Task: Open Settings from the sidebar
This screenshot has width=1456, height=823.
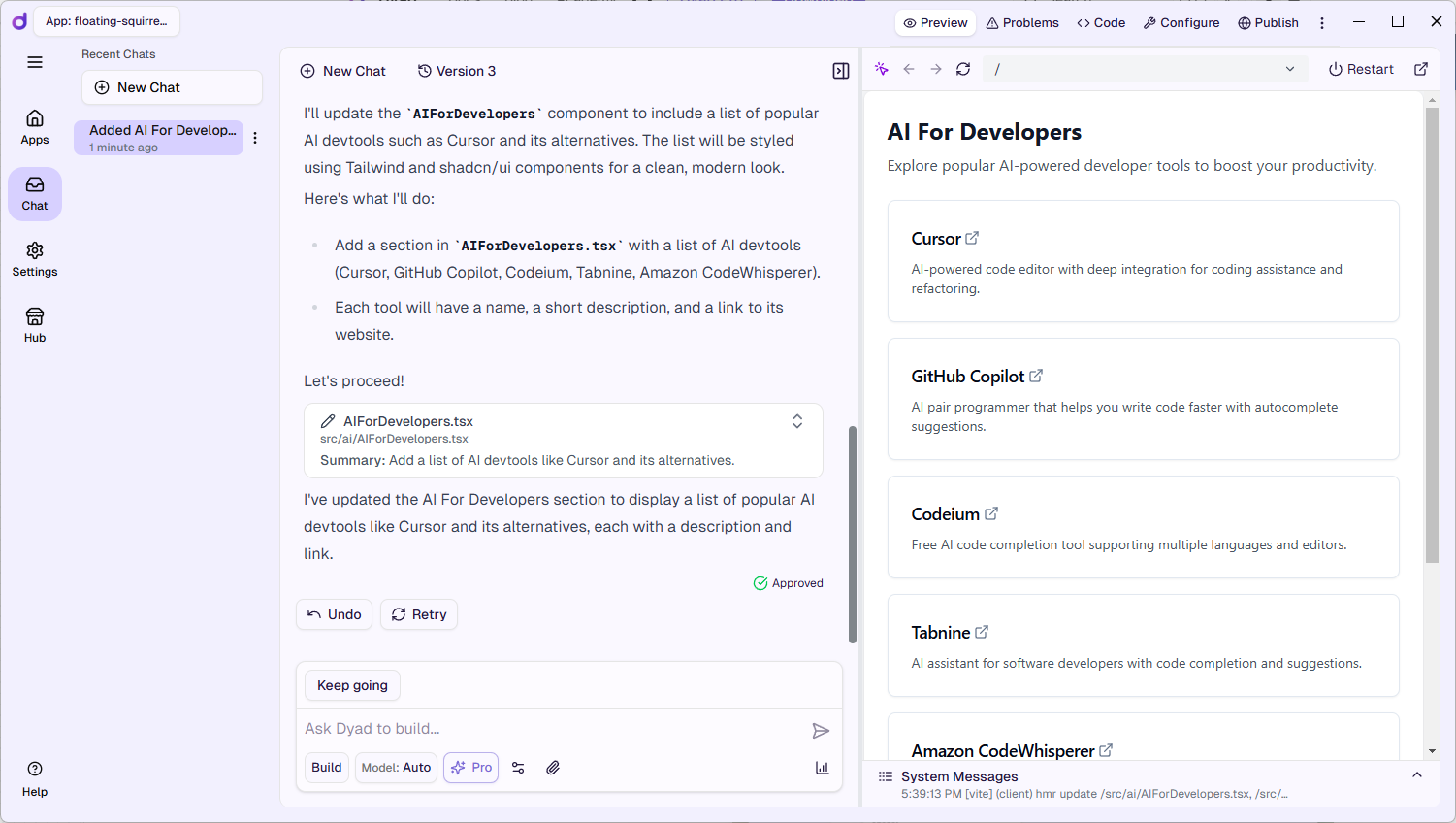Action: (35, 259)
